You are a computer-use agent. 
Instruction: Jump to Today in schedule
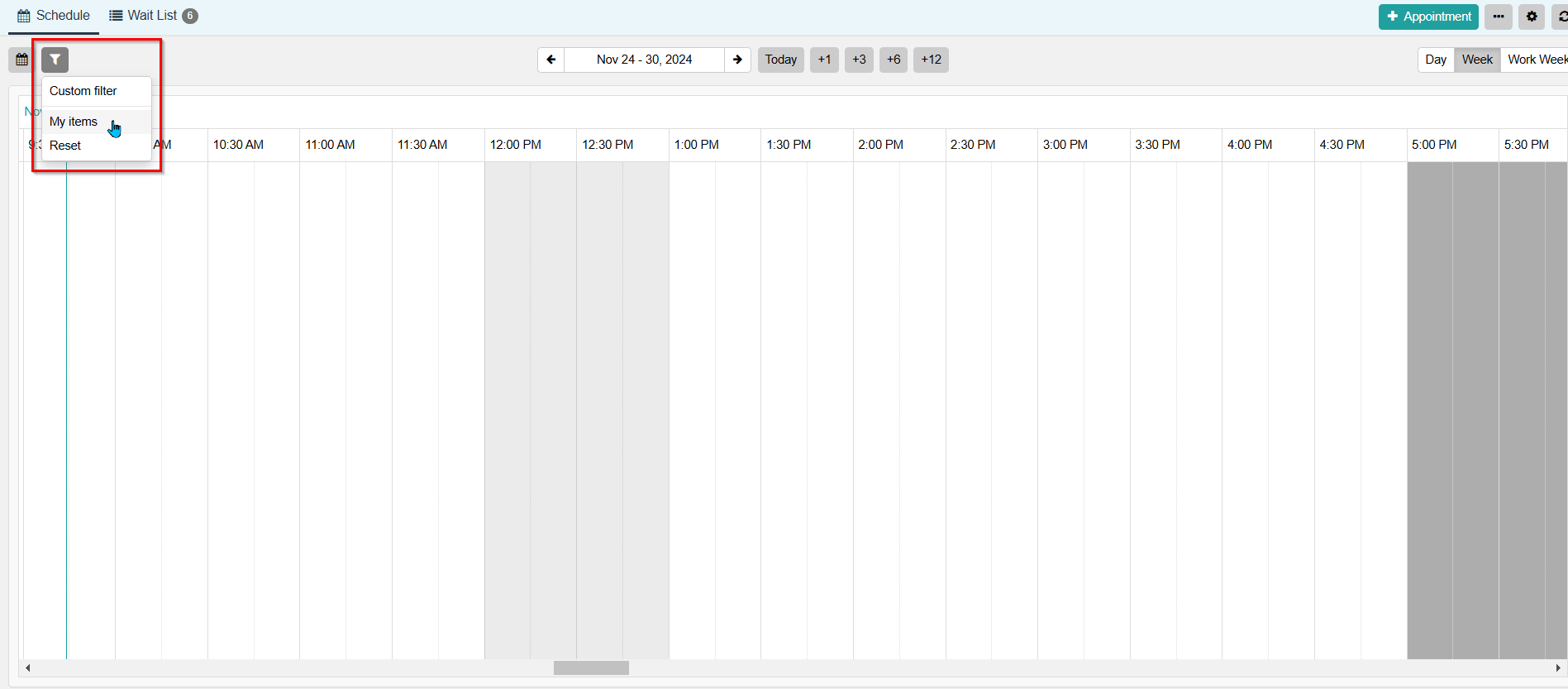780,60
